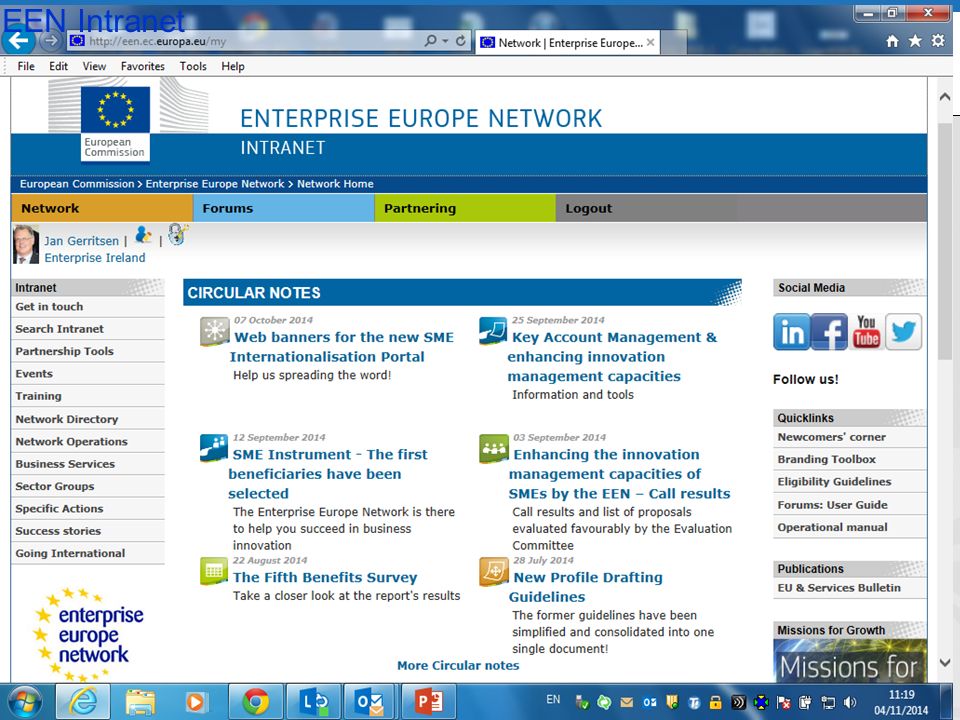Open the Favorites star icon
Screen dimensions: 960x720
coord(915,41)
